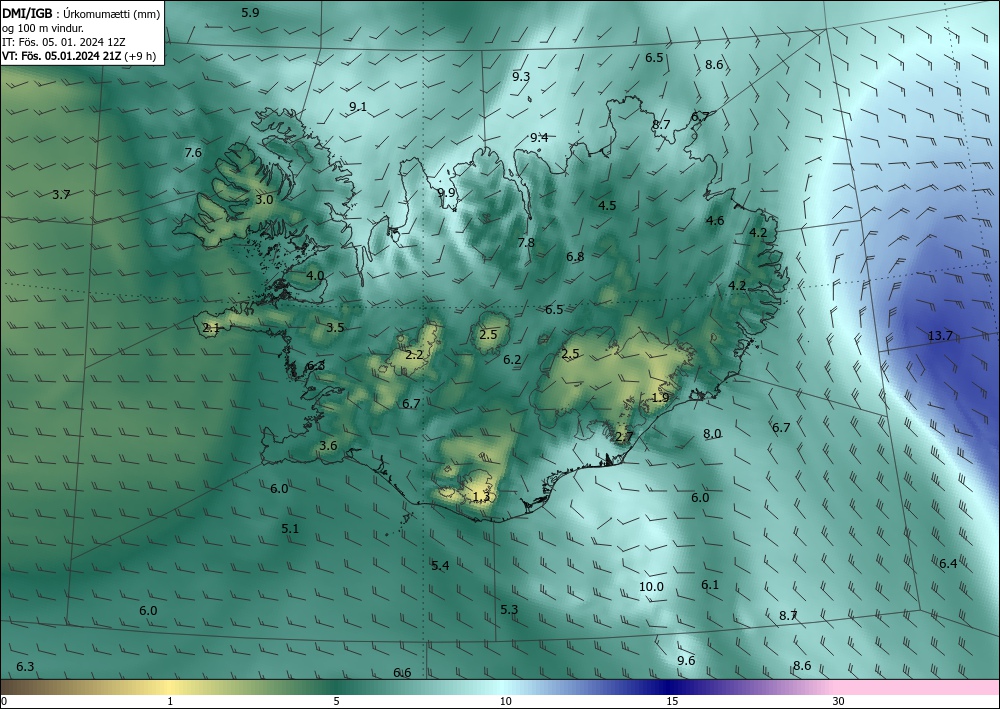Click the 4.5 value in the northeast

[x=607, y=205]
